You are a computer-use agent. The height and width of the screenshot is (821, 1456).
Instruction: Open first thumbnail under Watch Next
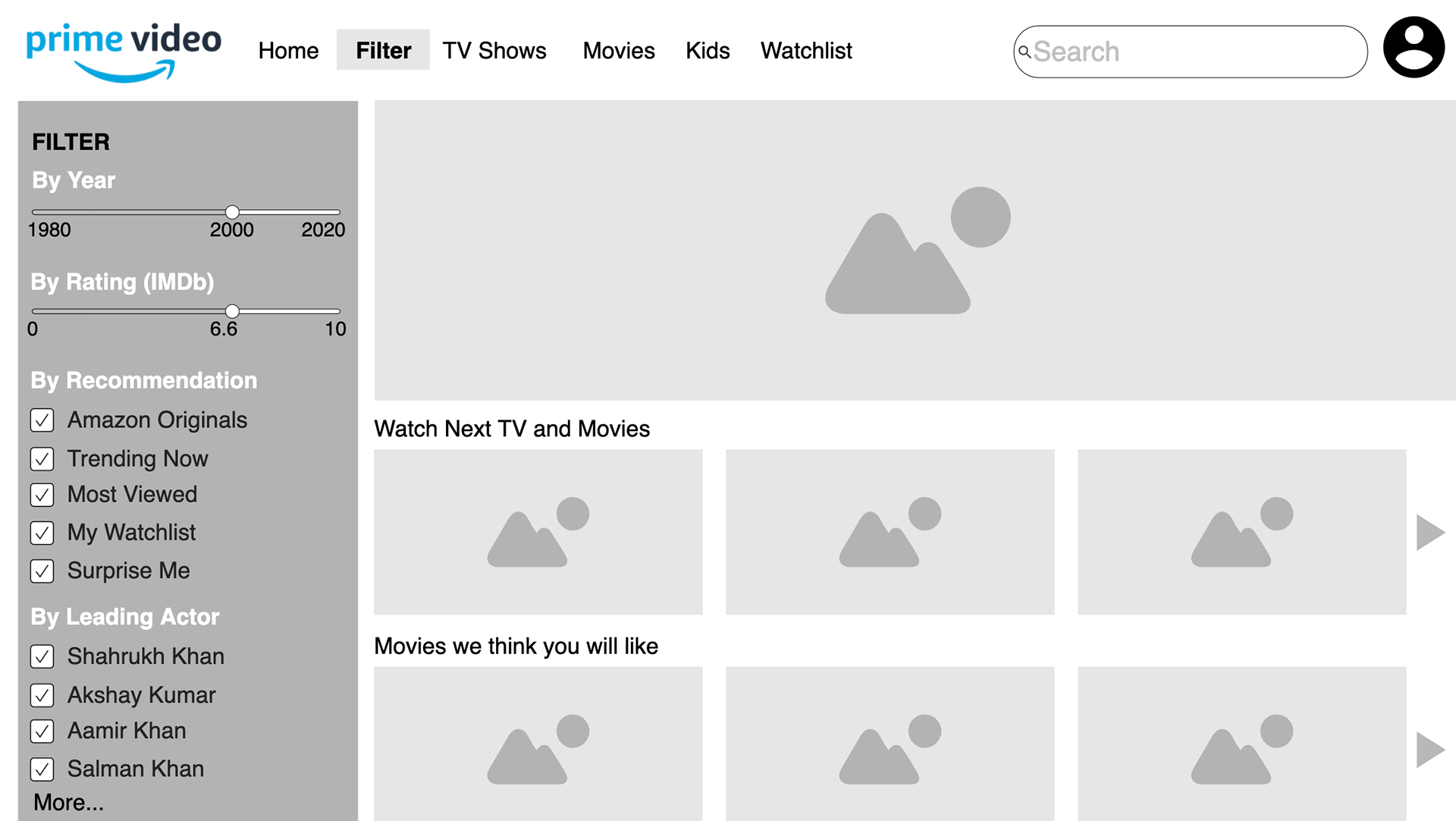pyautogui.click(x=538, y=532)
